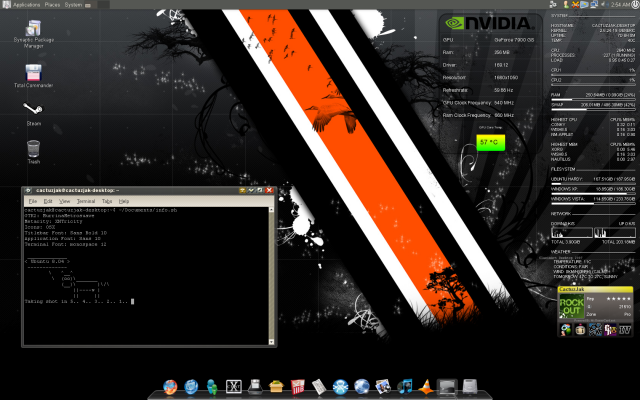Click the terminal window title bar text
The image size is (640, 400).
(77, 190)
